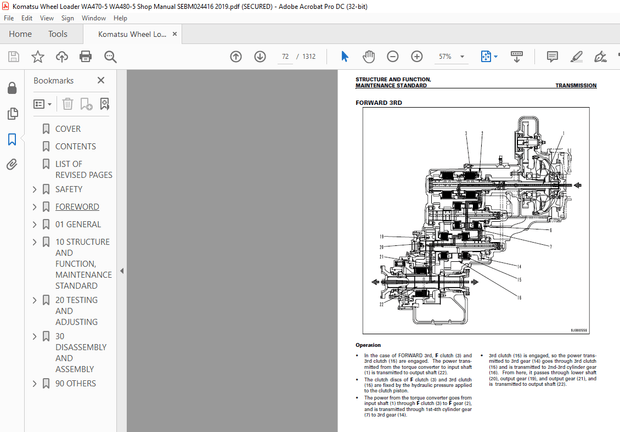Open bookmarks options dropdown menu
Screen dimensions: 620x432
[42, 104]
